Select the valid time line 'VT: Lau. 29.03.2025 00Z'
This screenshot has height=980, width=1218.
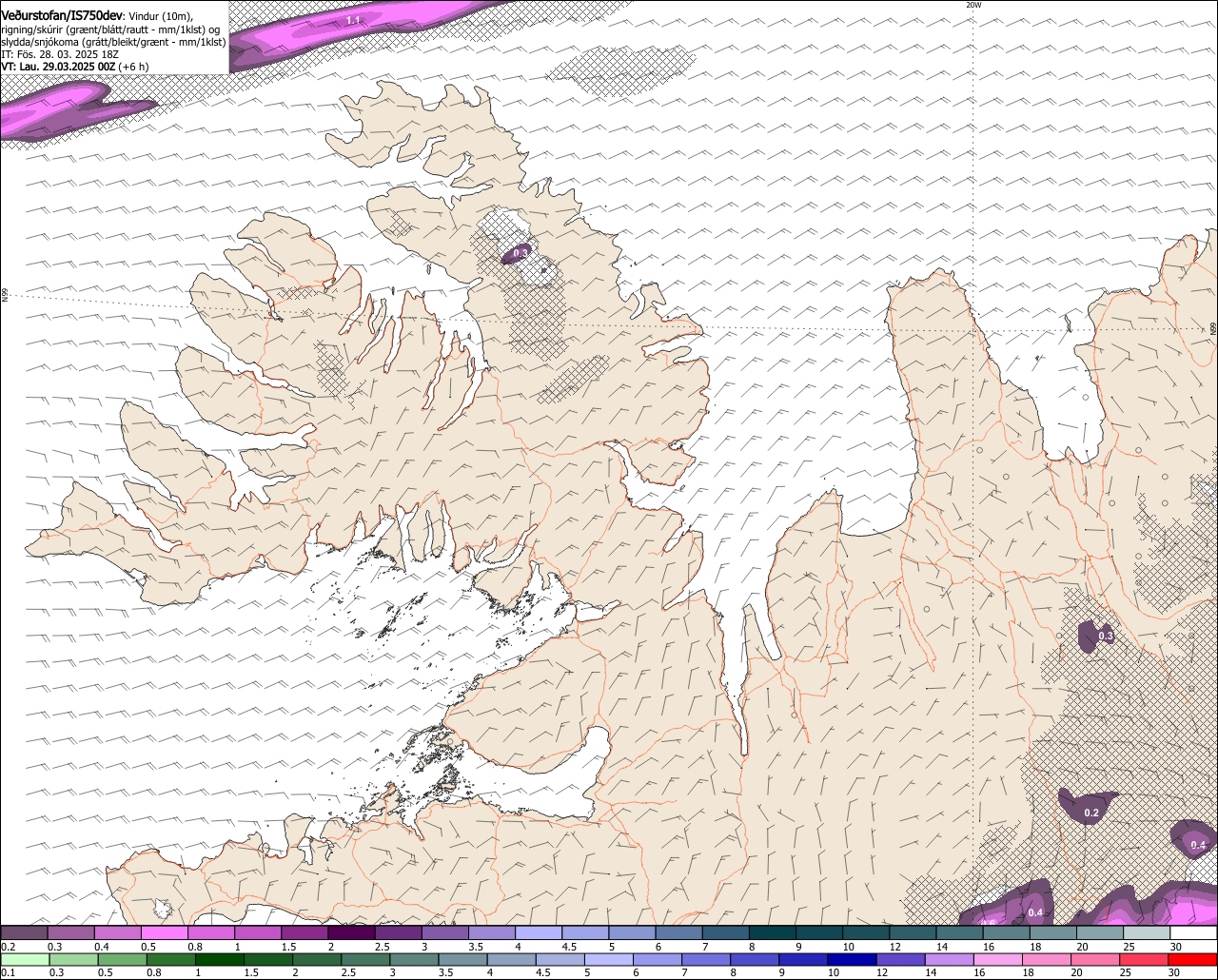coord(59,67)
